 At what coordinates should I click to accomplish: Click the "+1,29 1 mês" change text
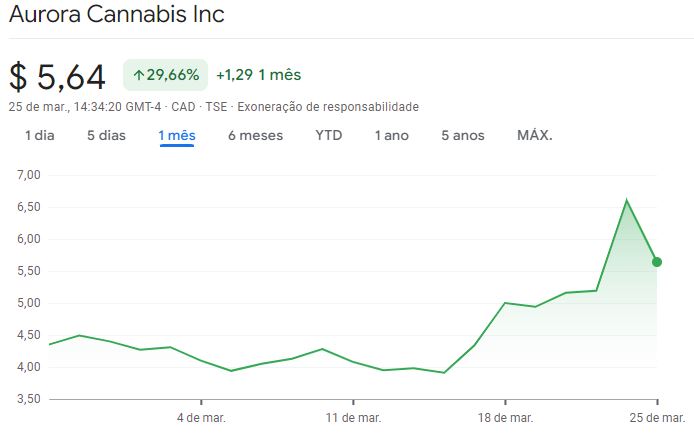(258, 75)
